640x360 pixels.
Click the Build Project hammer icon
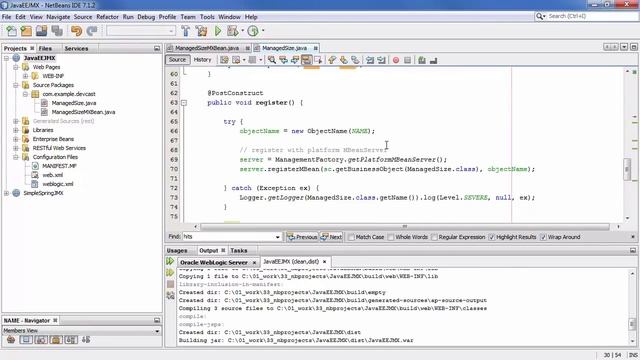coord(186,31)
